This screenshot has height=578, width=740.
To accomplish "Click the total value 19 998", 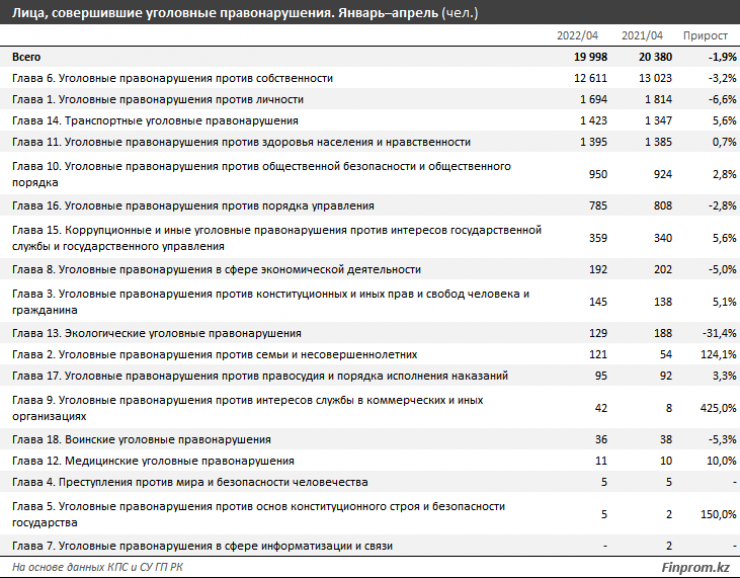I will [584, 57].
